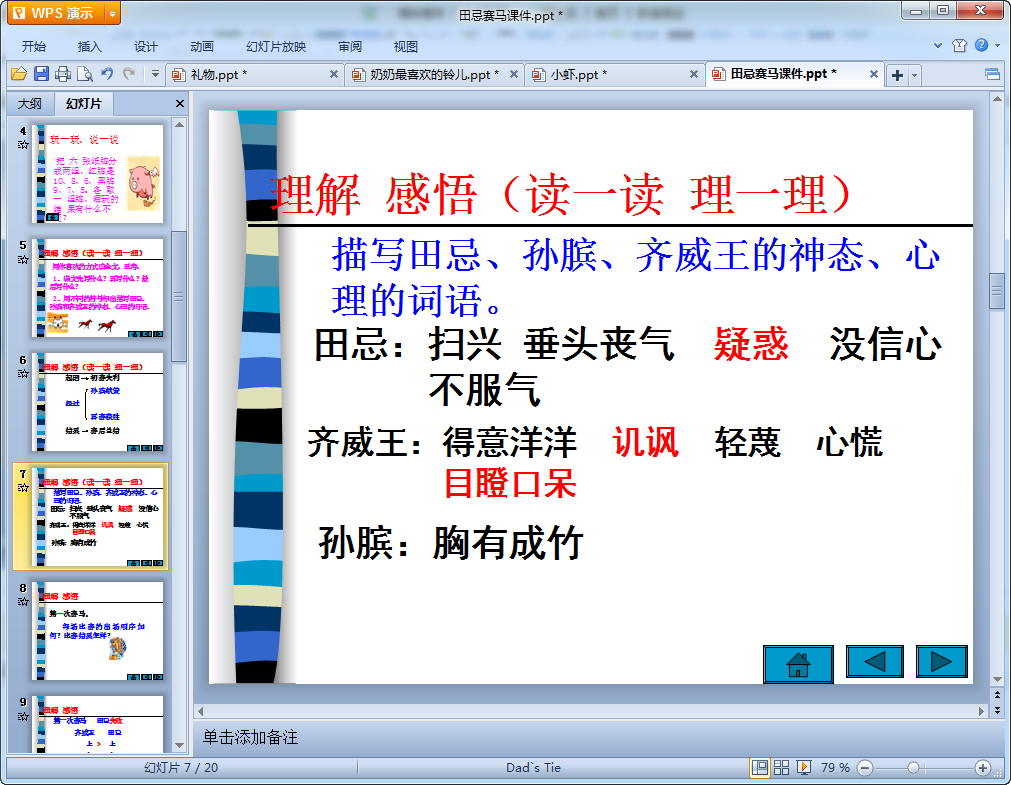
Task: Start slideshow from status bar play icon
Action: (803, 768)
